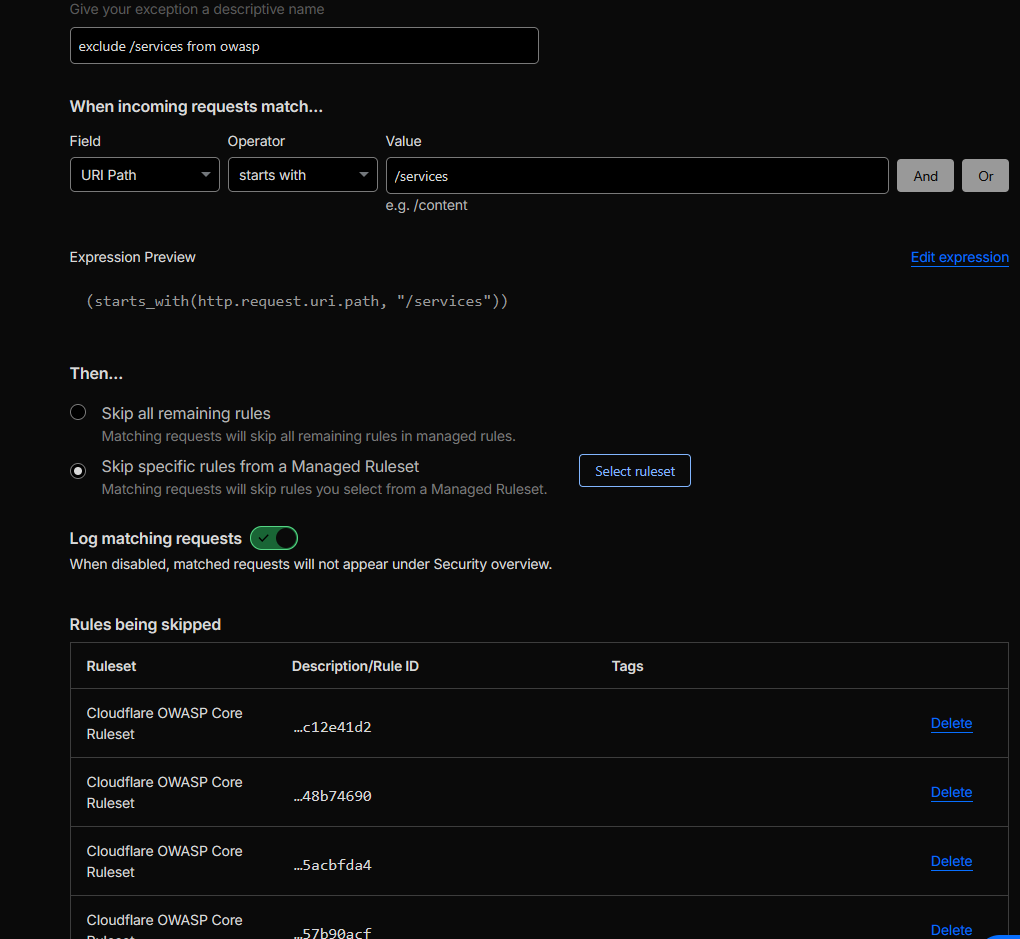The width and height of the screenshot is (1020, 939).
Task: Disable the Log matching requests toggle
Action: pyautogui.click(x=273, y=537)
